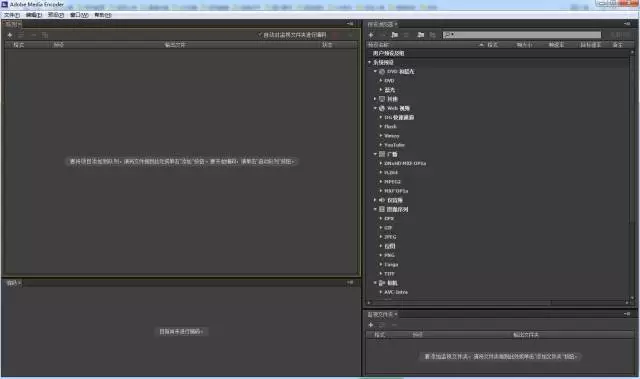This screenshot has width=640, height=379.
Task: Click the Queue status column header
Action: click(327, 45)
